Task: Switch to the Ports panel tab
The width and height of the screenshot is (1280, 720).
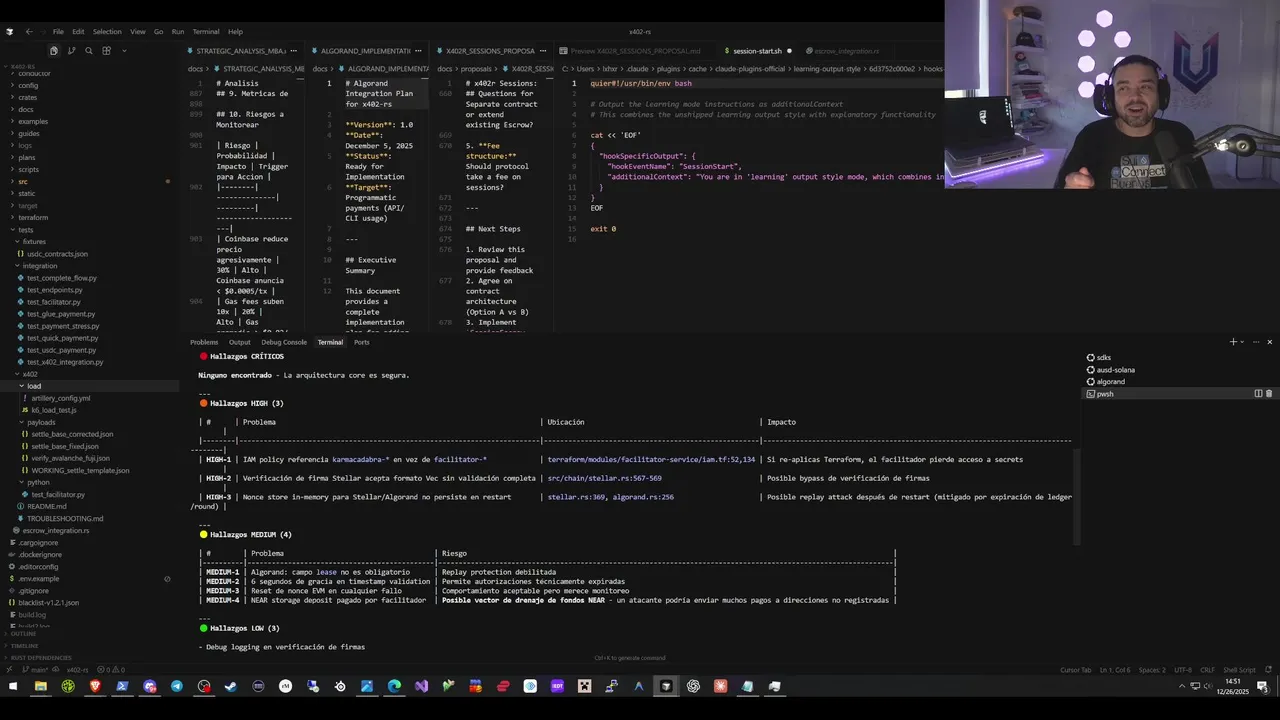Action: point(361,342)
